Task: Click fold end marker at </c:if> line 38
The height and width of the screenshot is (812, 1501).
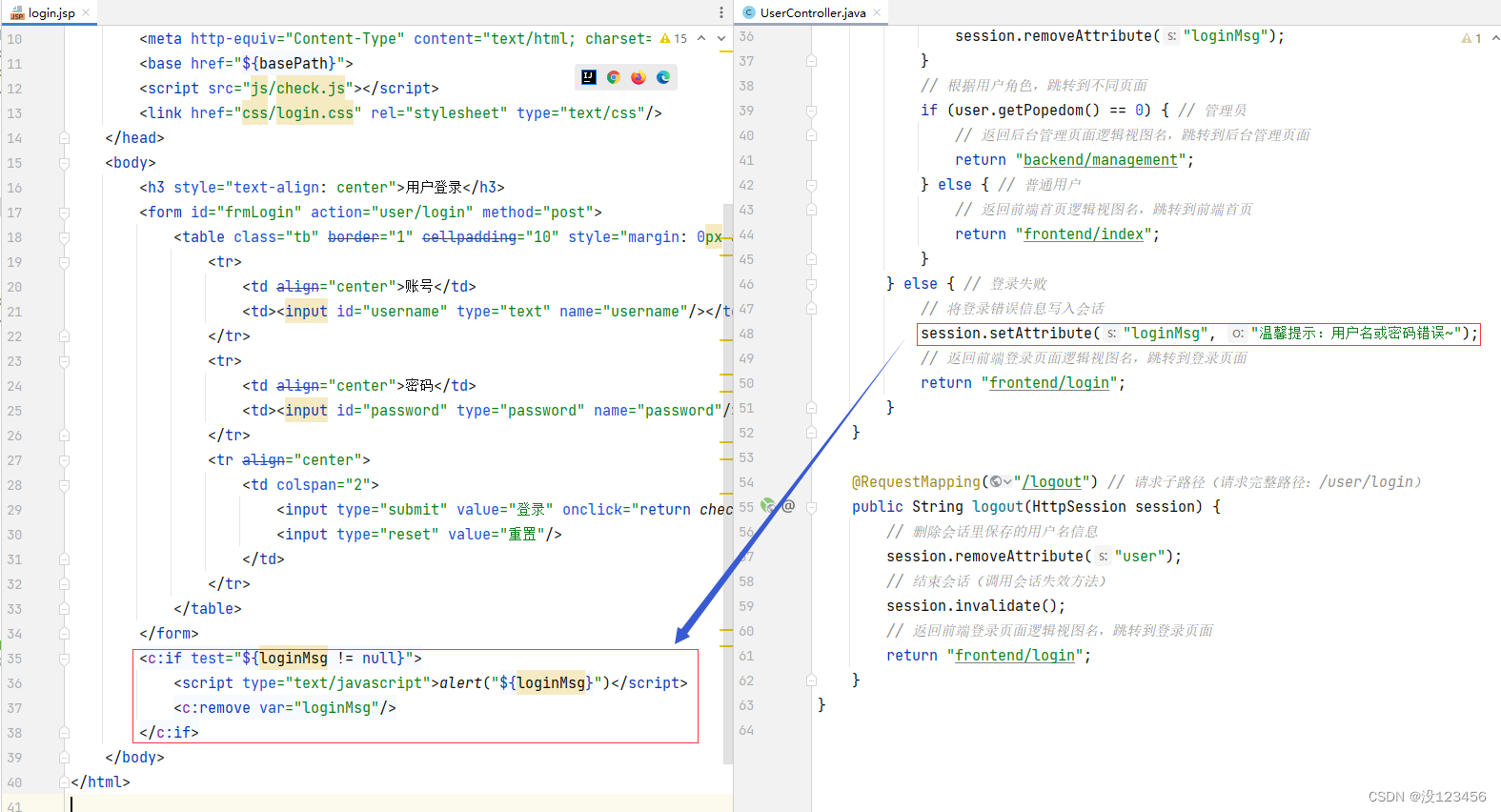Action: (64, 733)
